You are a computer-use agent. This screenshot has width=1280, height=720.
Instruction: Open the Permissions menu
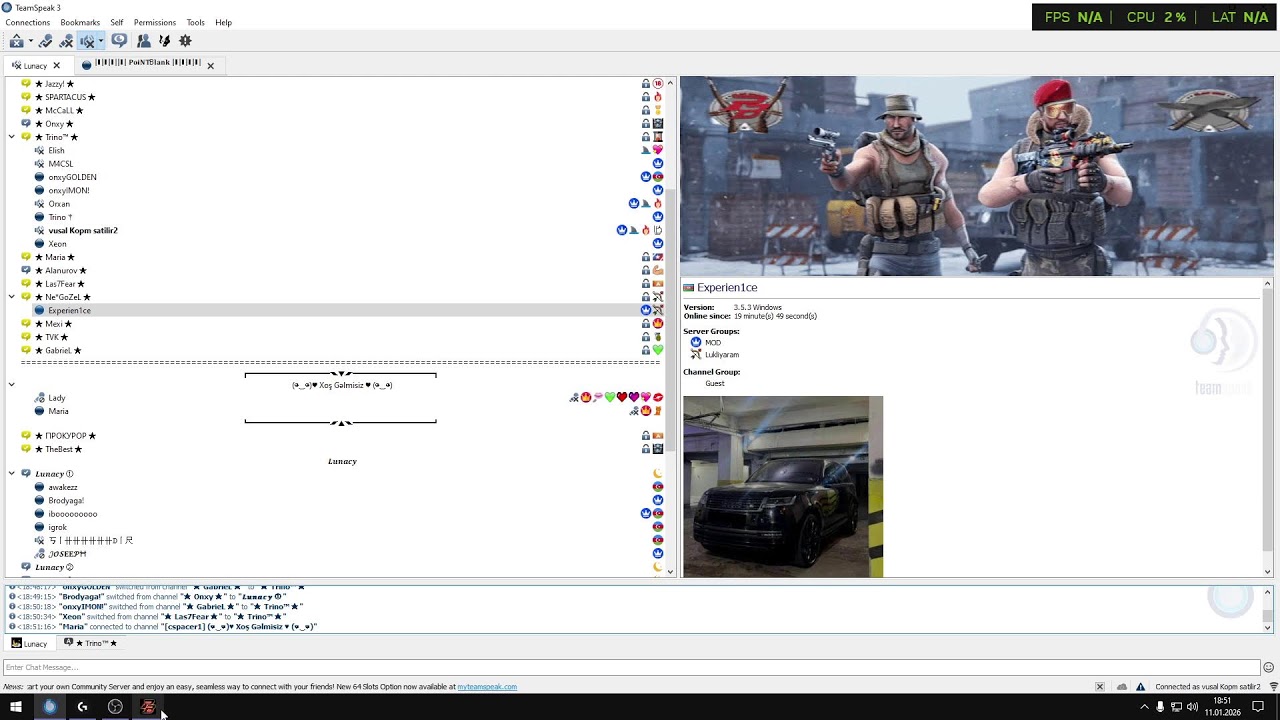[155, 22]
